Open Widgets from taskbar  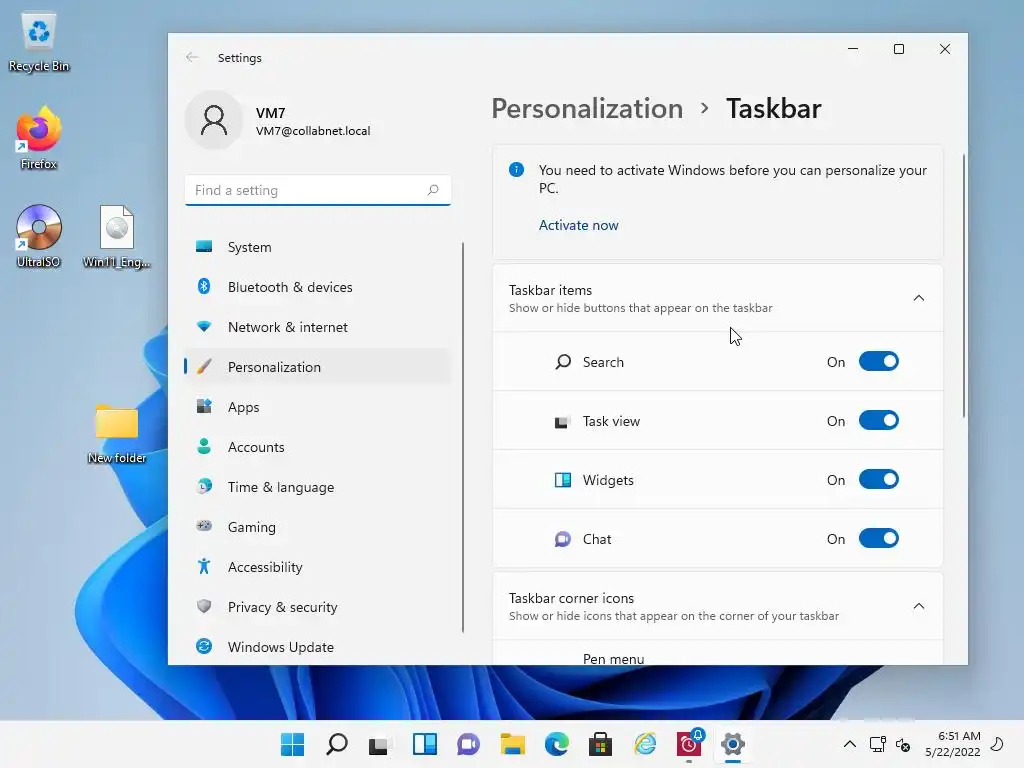pos(424,744)
